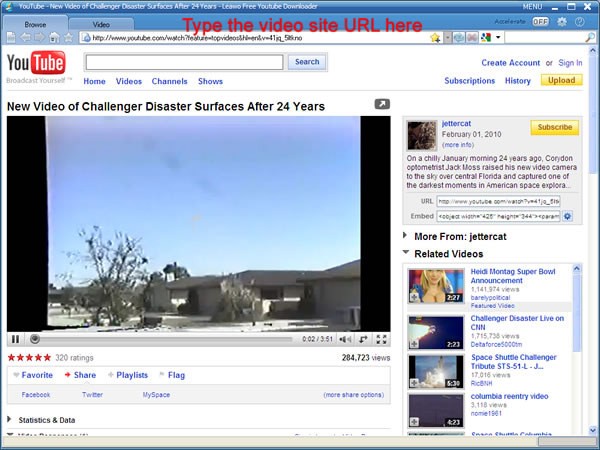The image size is (600, 450).
Task: Share the video on Facebook
Action: 36,395
